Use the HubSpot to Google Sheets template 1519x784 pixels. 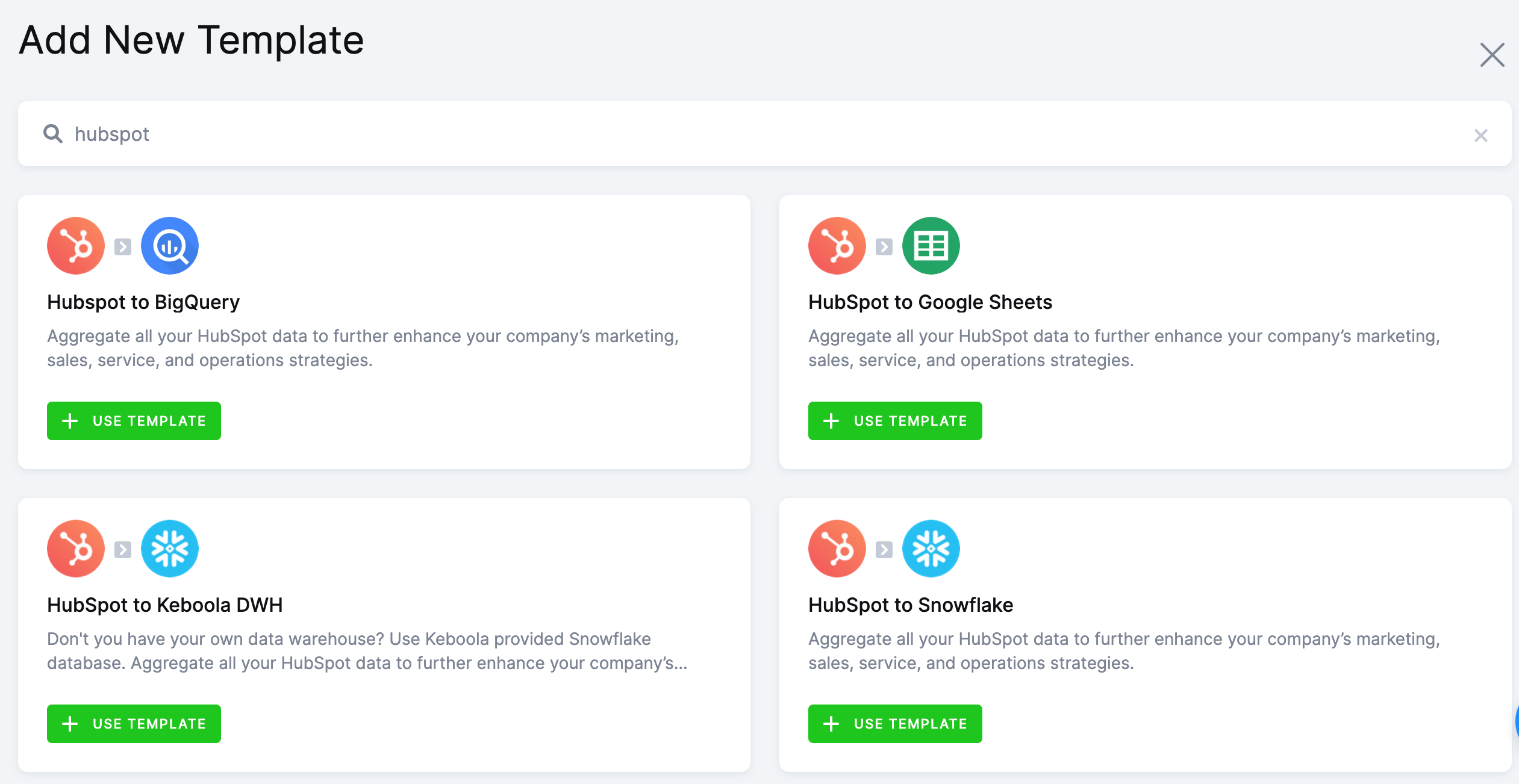[895, 421]
